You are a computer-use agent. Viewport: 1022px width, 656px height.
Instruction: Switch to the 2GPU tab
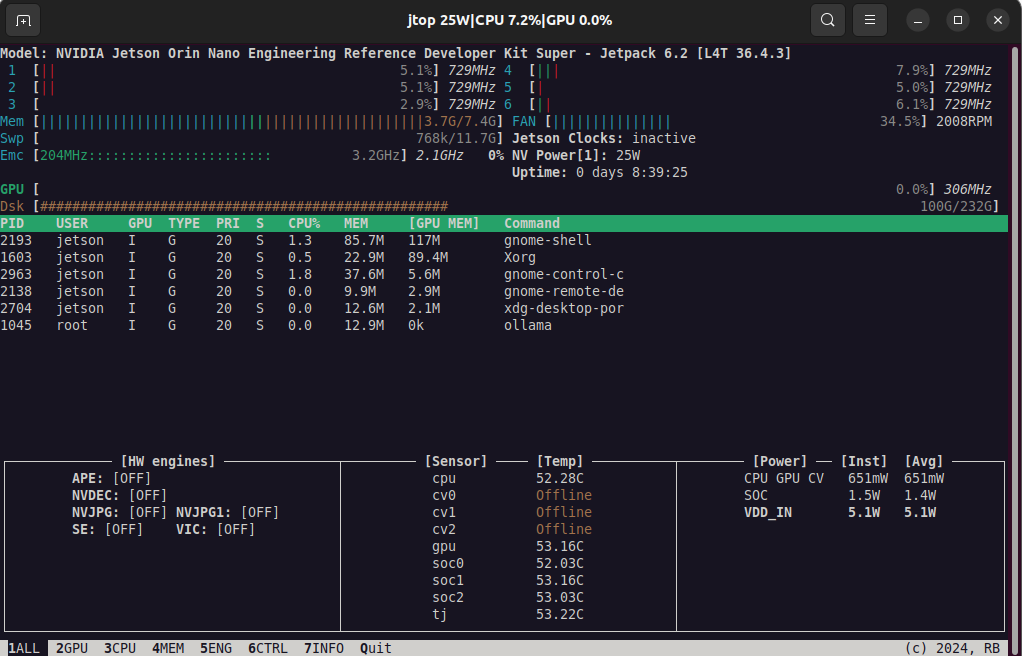pos(72,648)
